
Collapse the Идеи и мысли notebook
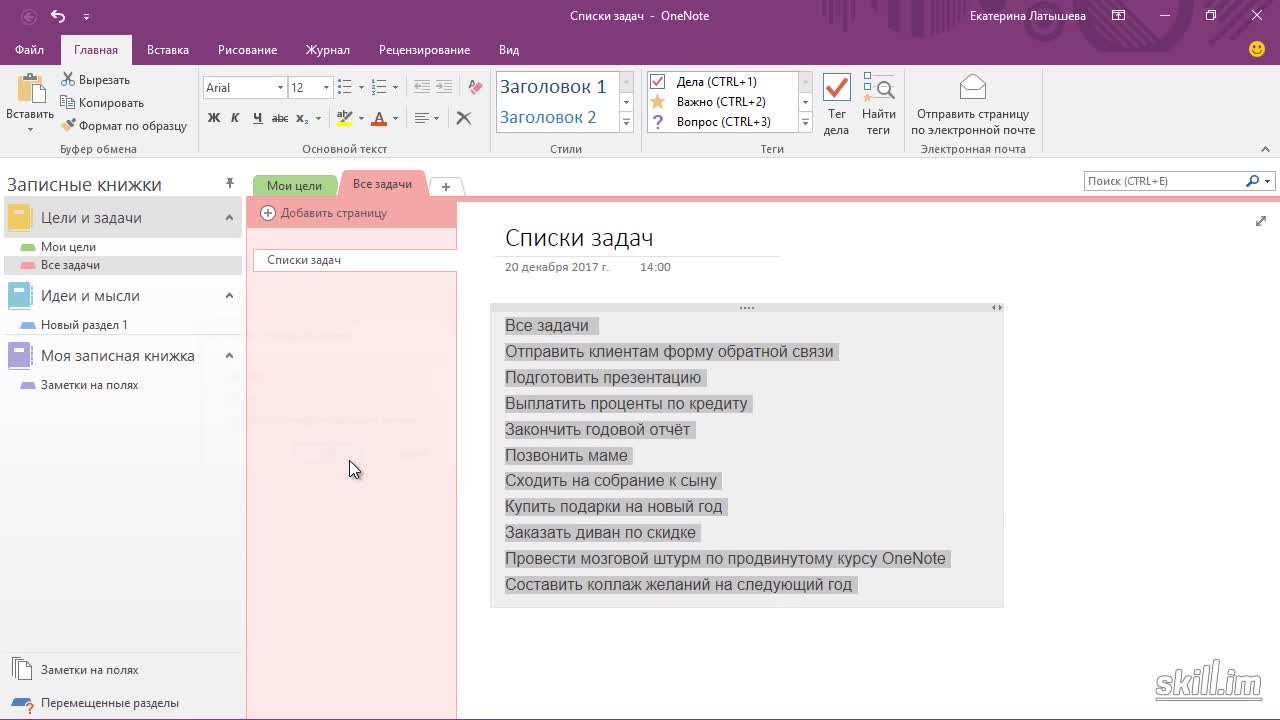click(x=229, y=296)
